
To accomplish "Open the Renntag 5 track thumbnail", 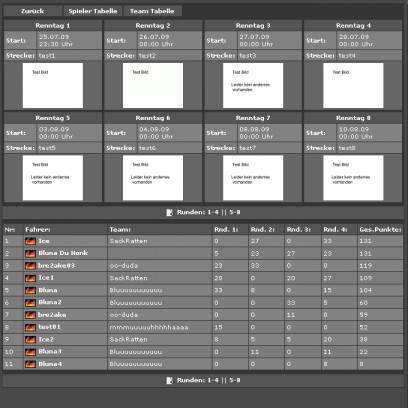I will pos(53,178).
